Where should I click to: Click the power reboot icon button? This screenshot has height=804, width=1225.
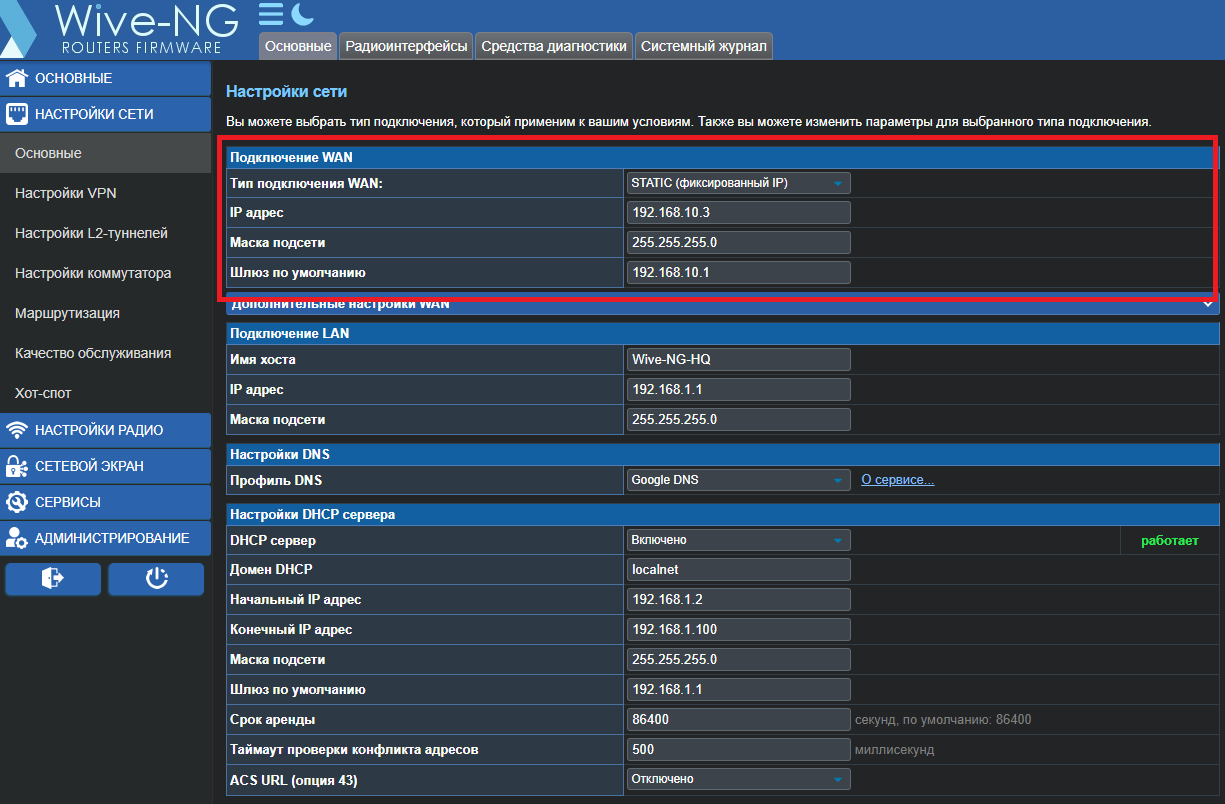[x=156, y=578]
